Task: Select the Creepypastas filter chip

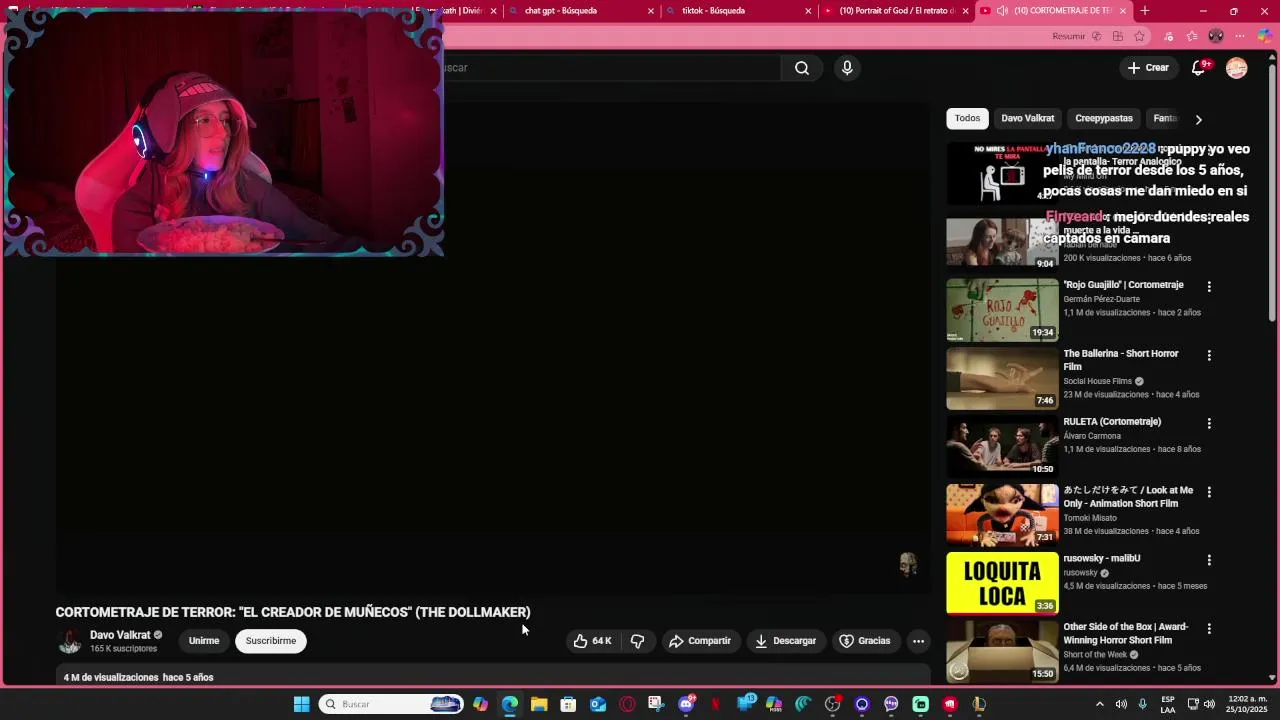Action: (x=1104, y=118)
